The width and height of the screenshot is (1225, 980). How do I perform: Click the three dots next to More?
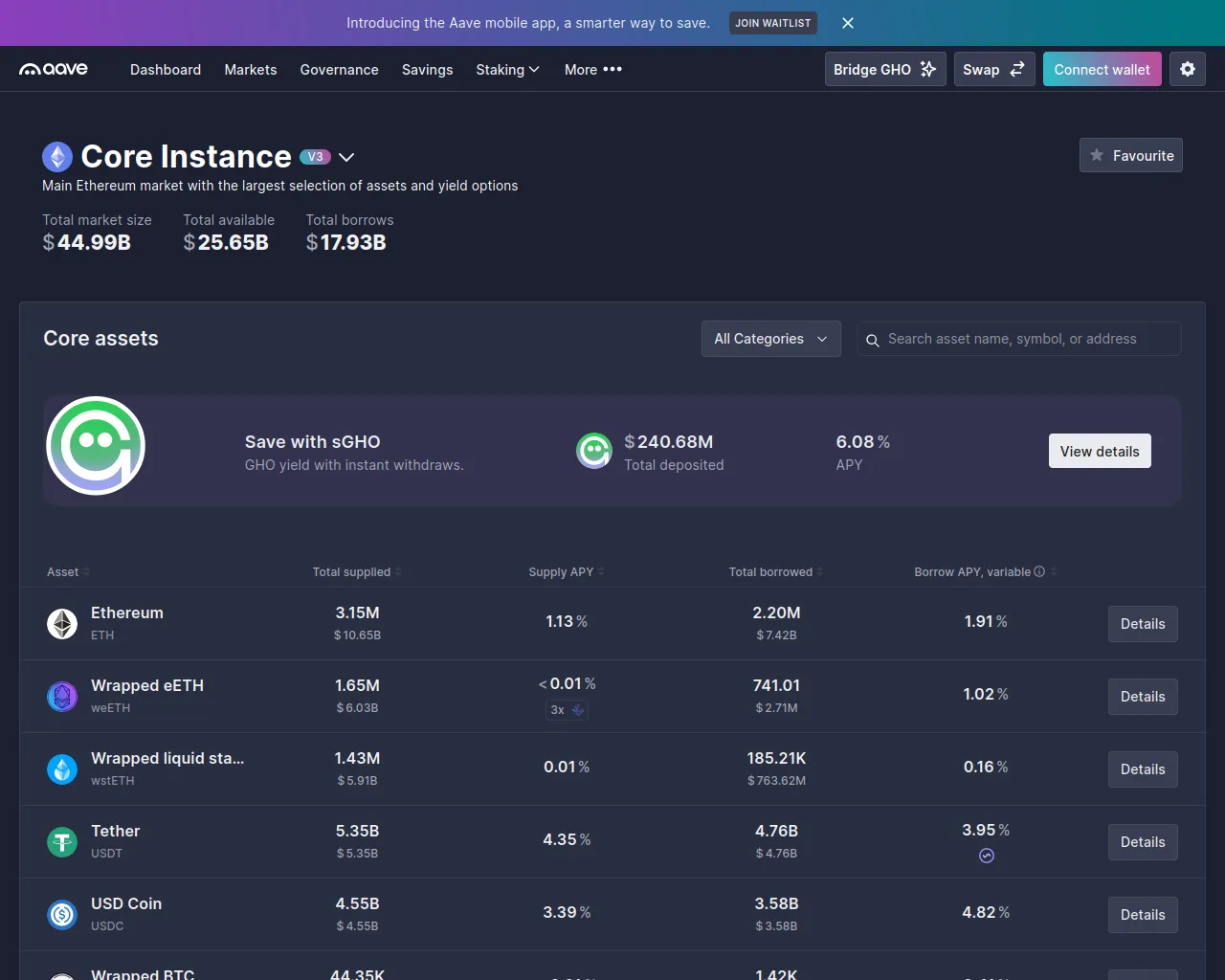pos(612,69)
